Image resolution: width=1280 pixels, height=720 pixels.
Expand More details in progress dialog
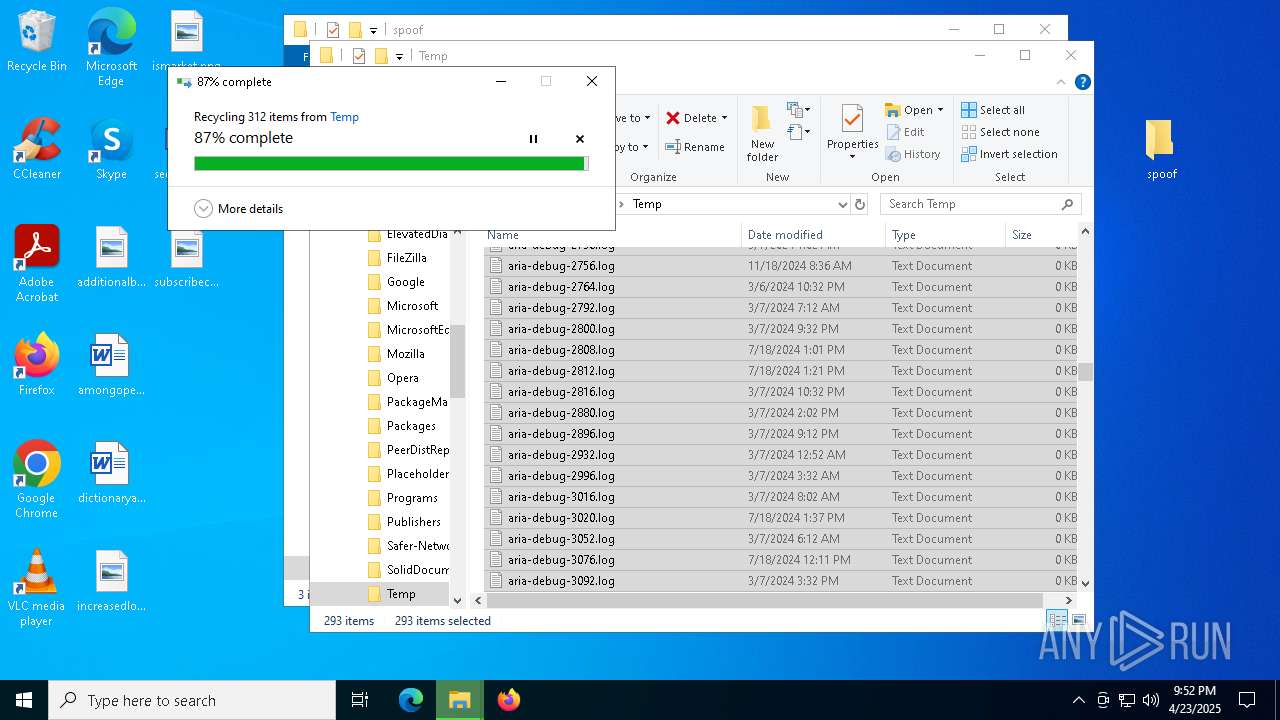(238, 209)
